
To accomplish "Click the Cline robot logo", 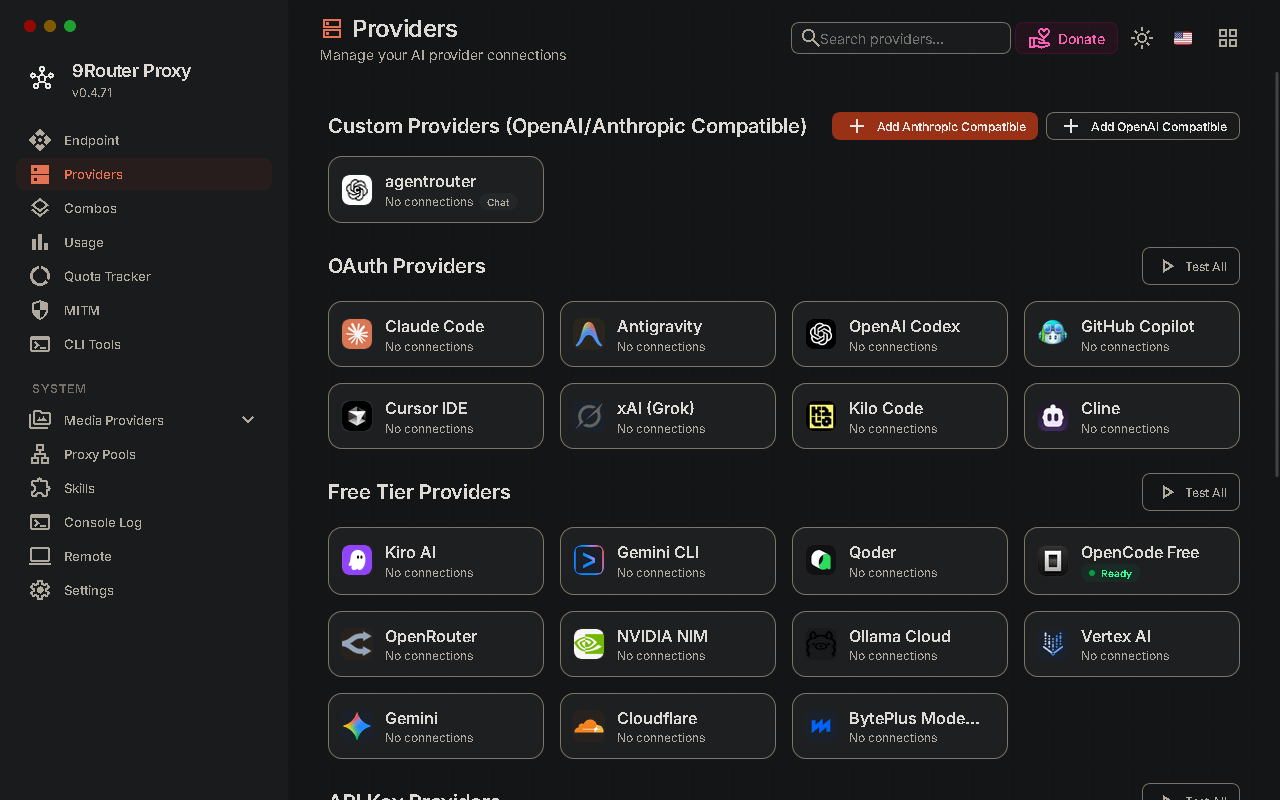I will point(1053,416).
